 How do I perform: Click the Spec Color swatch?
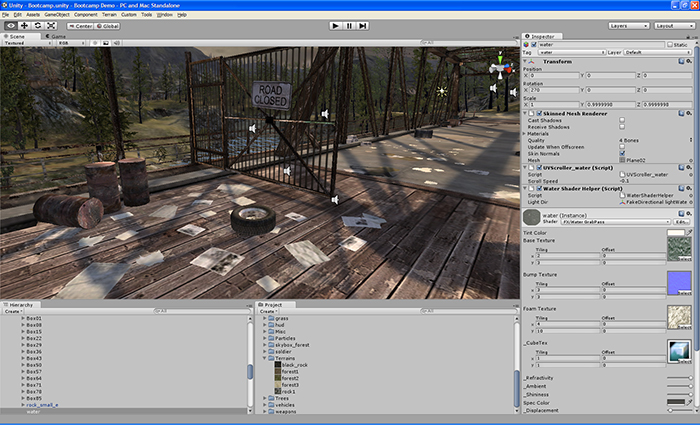[x=675, y=402]
